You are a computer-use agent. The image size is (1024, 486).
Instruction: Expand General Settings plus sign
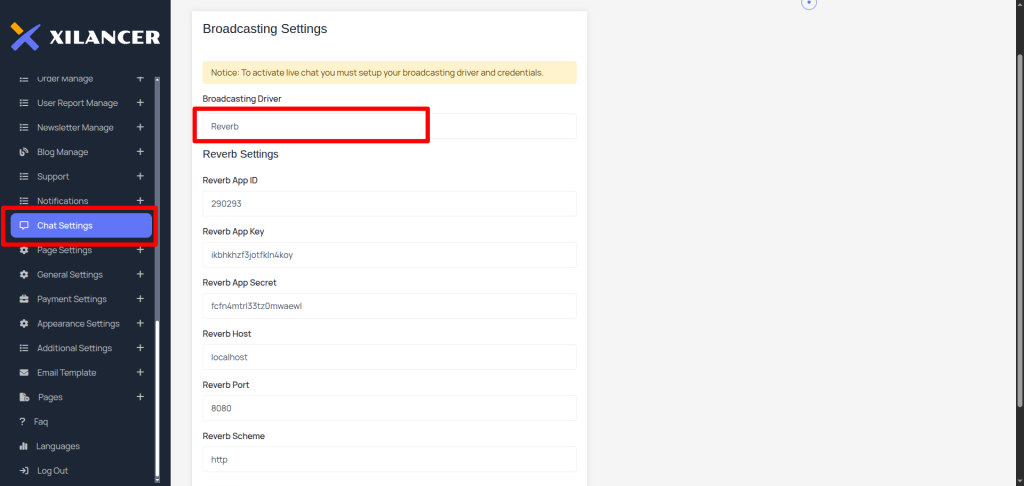pyautogui.click(x=140, y=274)
